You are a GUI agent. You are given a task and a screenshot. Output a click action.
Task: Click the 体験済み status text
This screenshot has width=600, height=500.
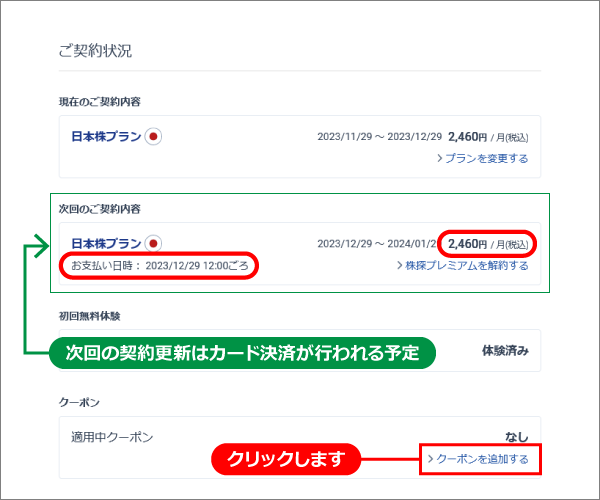coord(505,350)
